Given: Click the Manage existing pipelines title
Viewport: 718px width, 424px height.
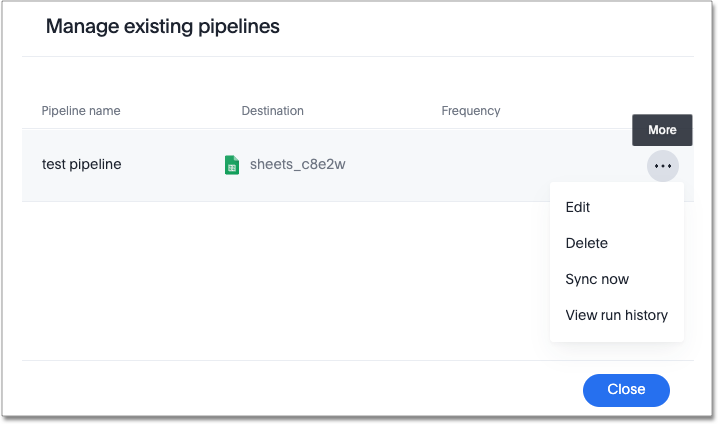Looking at the screenshot, I should point(163,27).
